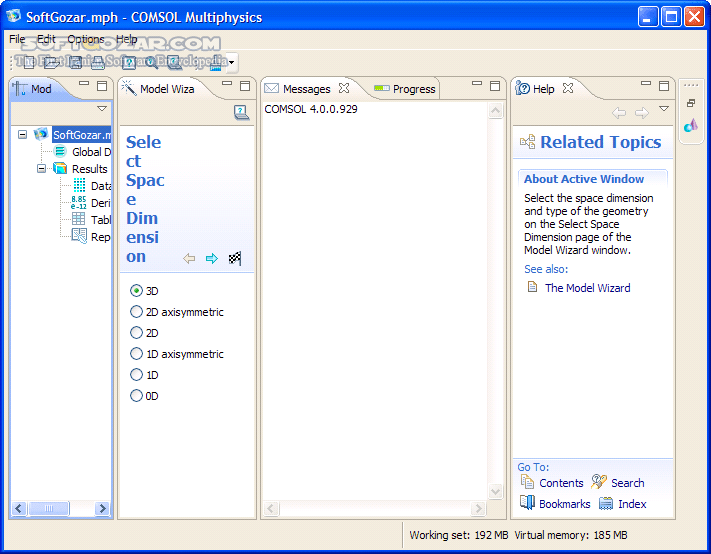711x554 pixels.
Task: Choose the 1D space dimension option
Action: (x=137, y=375)
